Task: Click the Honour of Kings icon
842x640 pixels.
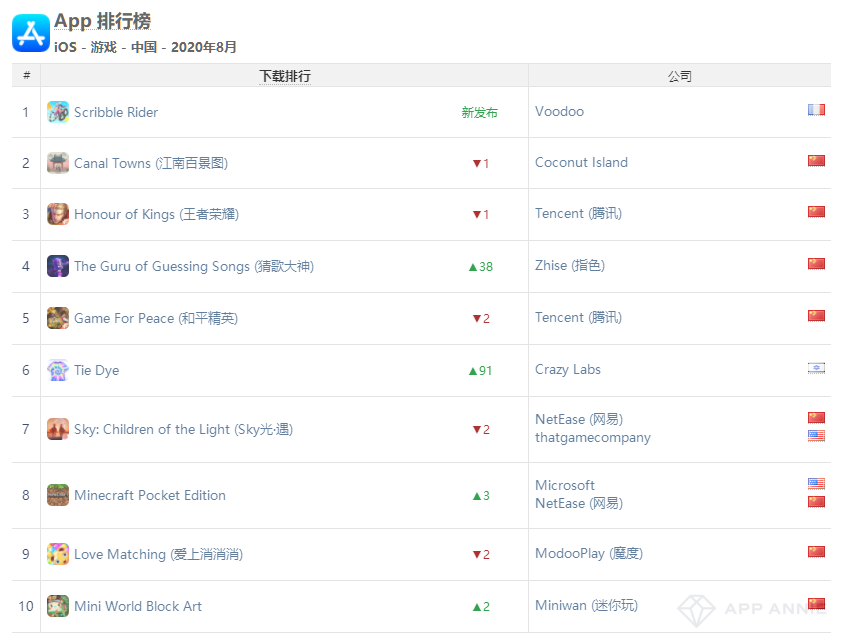Action: [58, 214]
